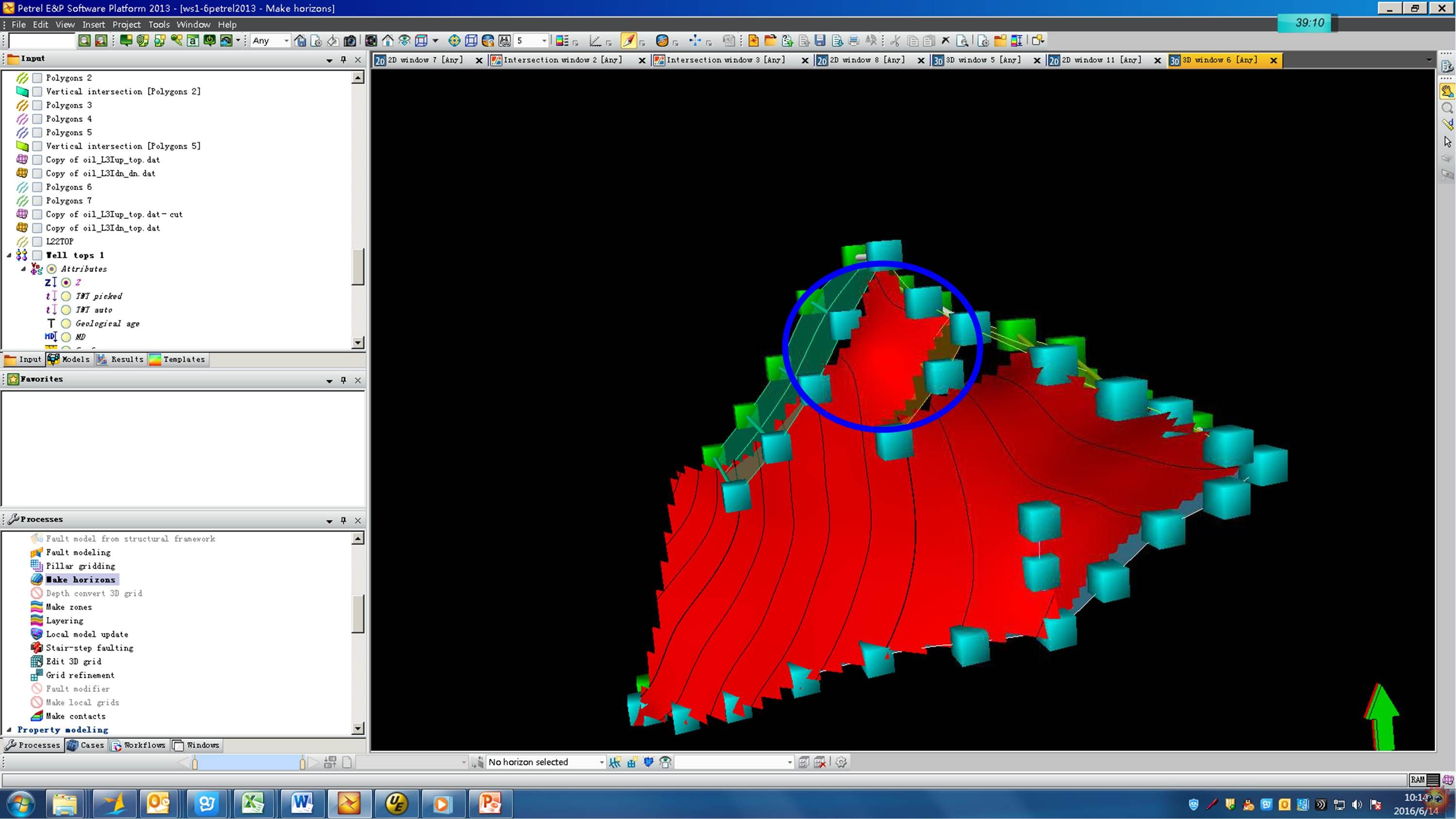Viewport: 1456px width, 819px height.
Task: Click the clear search icon with red X
Action: coord(101,41)
